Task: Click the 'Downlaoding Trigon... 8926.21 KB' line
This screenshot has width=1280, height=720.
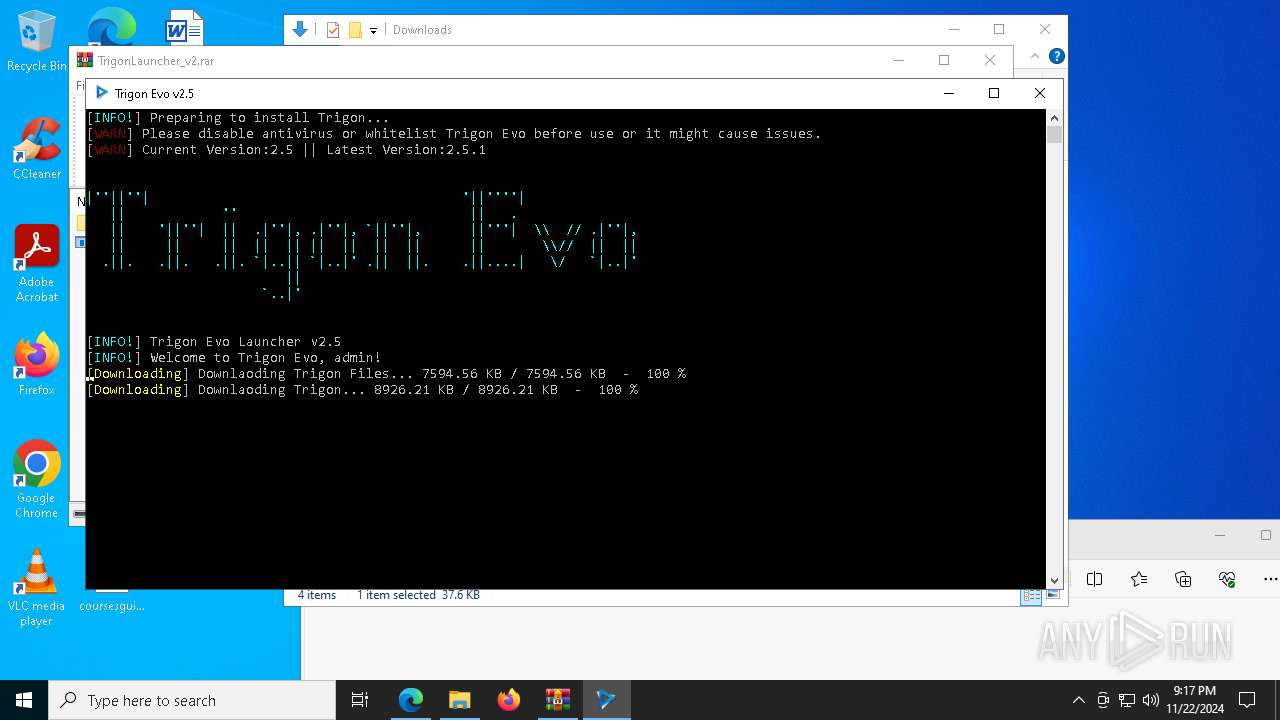Action: [362, 390]
